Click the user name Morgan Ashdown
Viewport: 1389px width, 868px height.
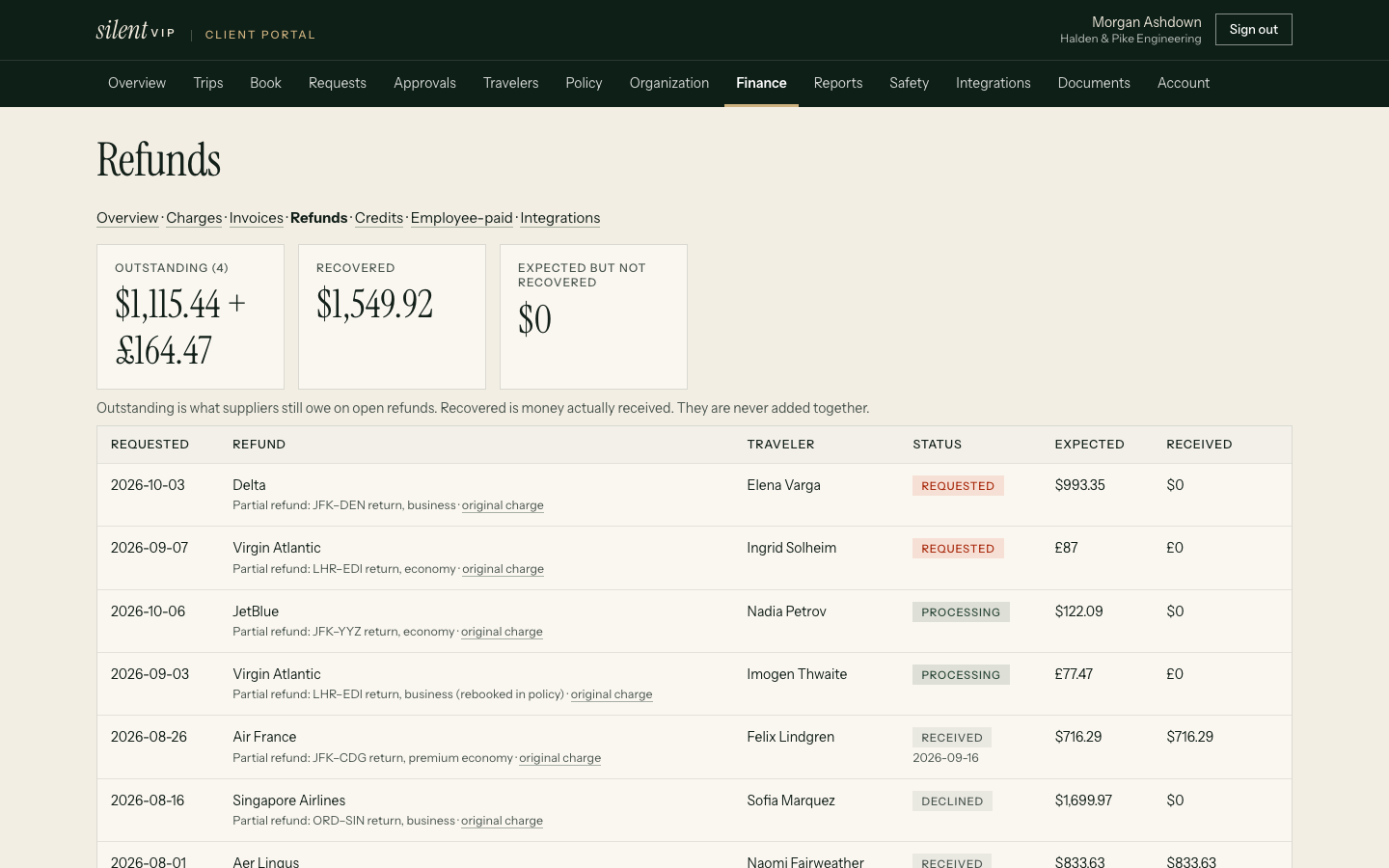click(1146, 22)
